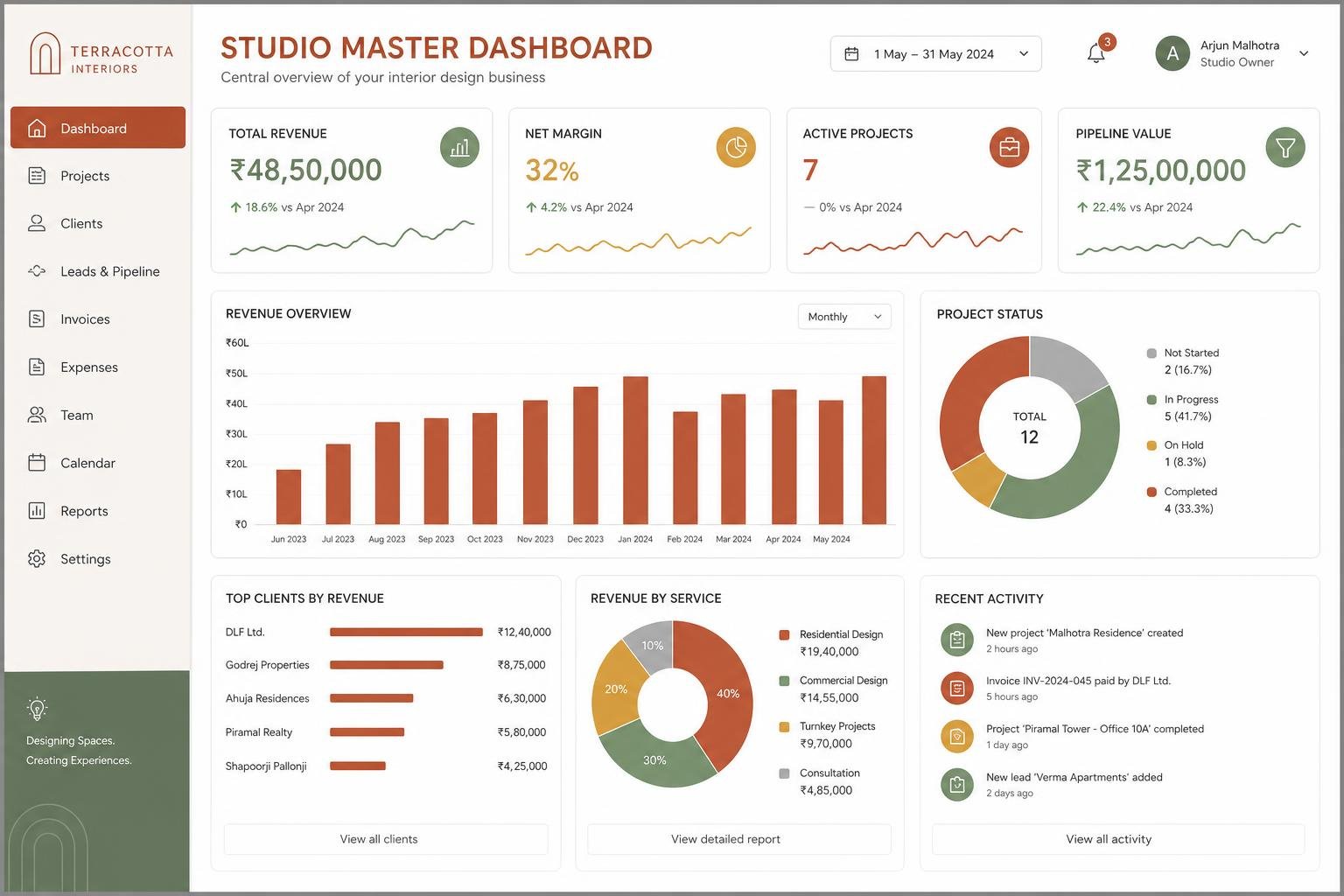Viewport: 1344px width, 896px height.
Task: Click the Completed red legend swatch
Action: tap(1151, 492)
